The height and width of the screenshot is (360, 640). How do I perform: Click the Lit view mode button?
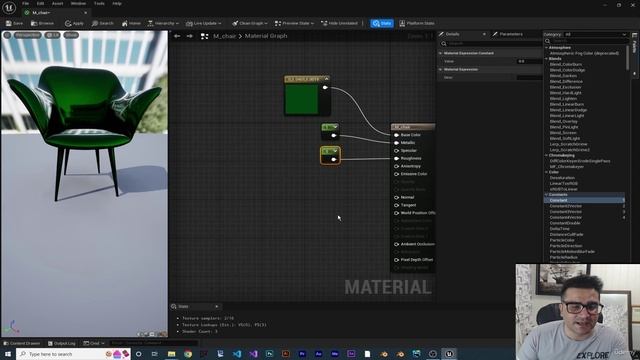point(52,35)
